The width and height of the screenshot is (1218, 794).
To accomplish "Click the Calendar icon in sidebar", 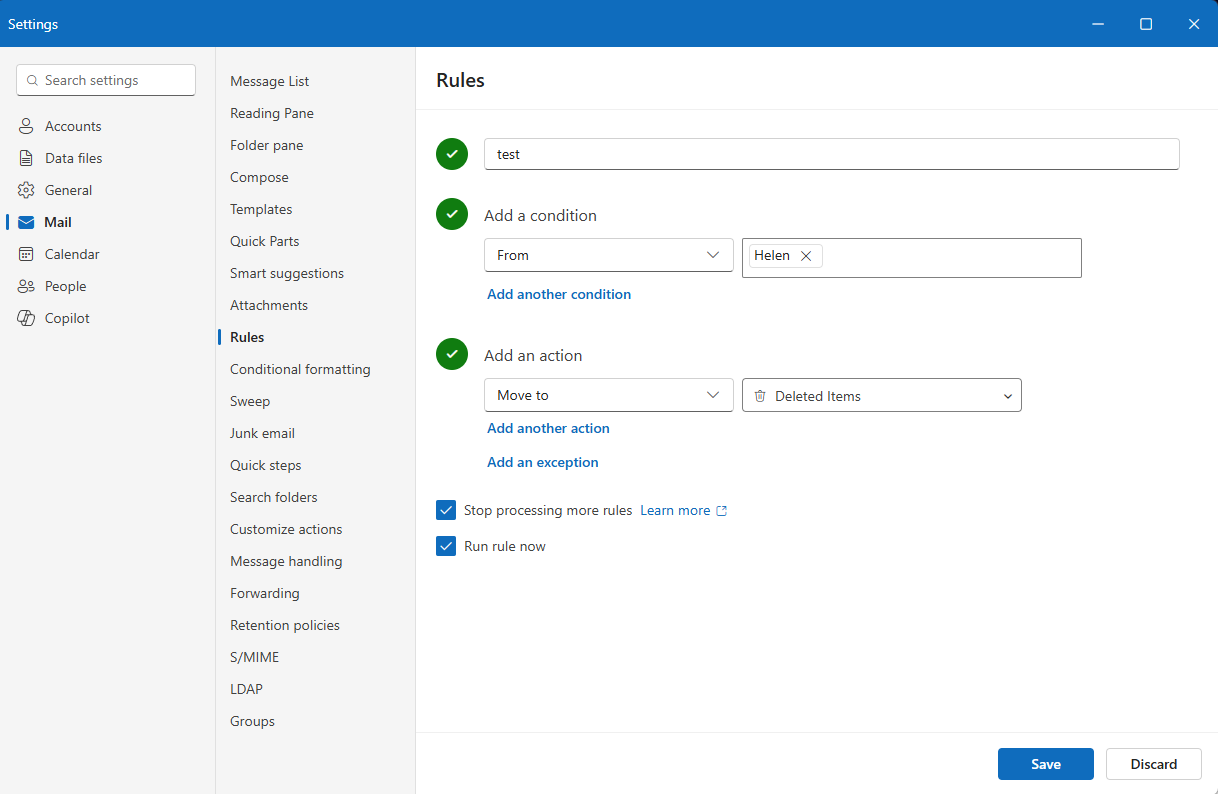I will 26,254.
